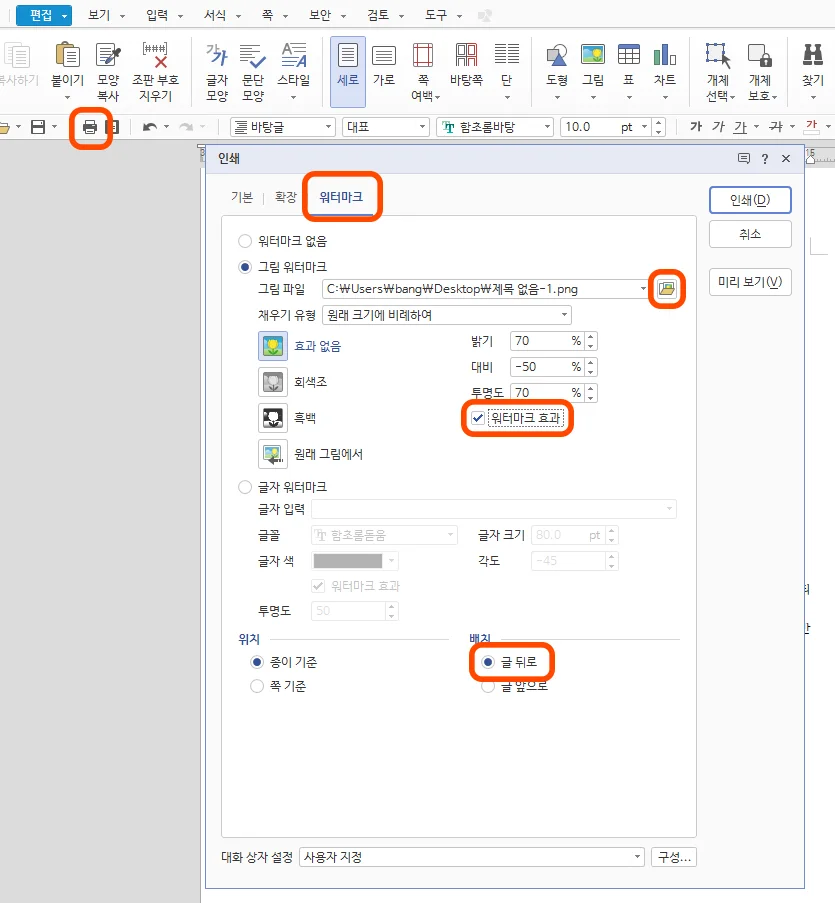Toggle the 워터마크 효과 checkbox under 투명도 70
835x903 pixels.
pos(477,418)
